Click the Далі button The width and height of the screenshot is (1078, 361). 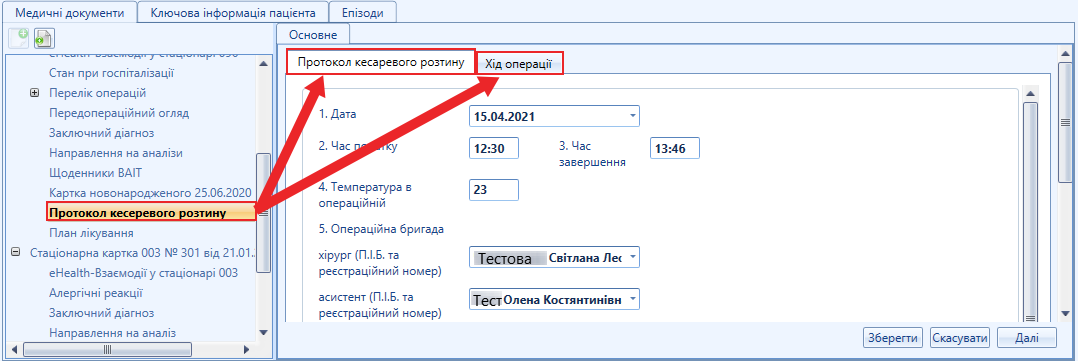pyautogui.click(x=1026, y=338)
